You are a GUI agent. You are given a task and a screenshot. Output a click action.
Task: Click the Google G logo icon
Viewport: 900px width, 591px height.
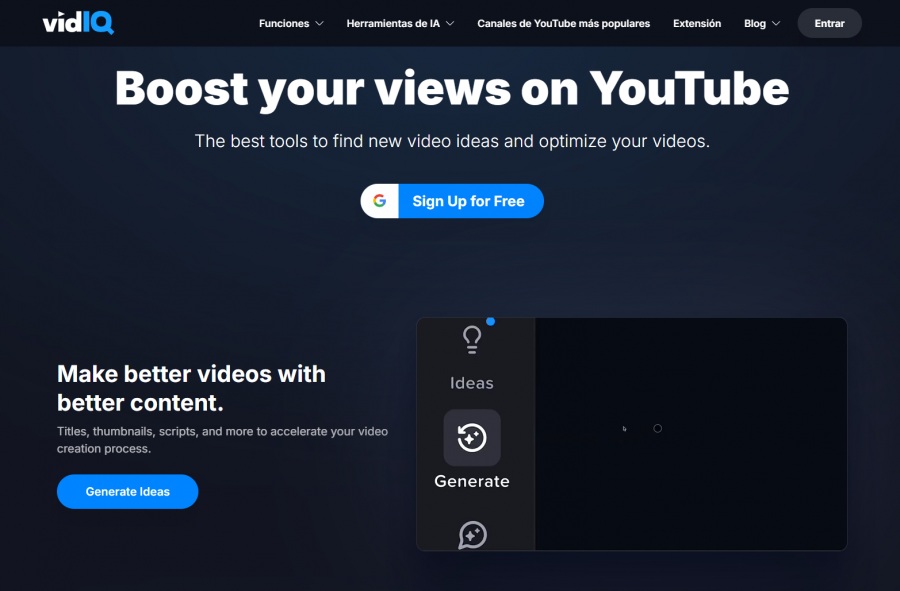[380, 201]
